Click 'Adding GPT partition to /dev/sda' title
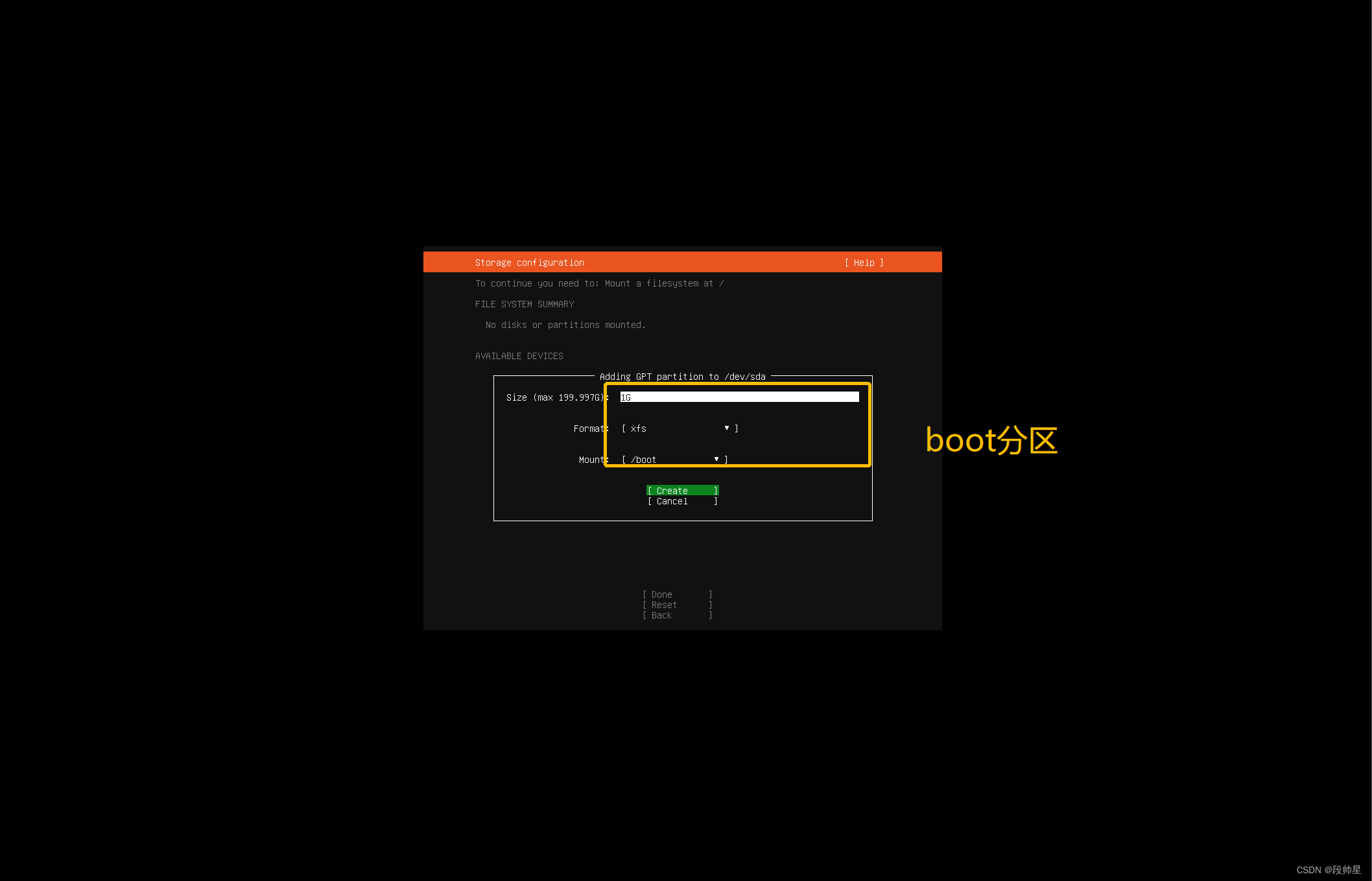 coord(682,377)
